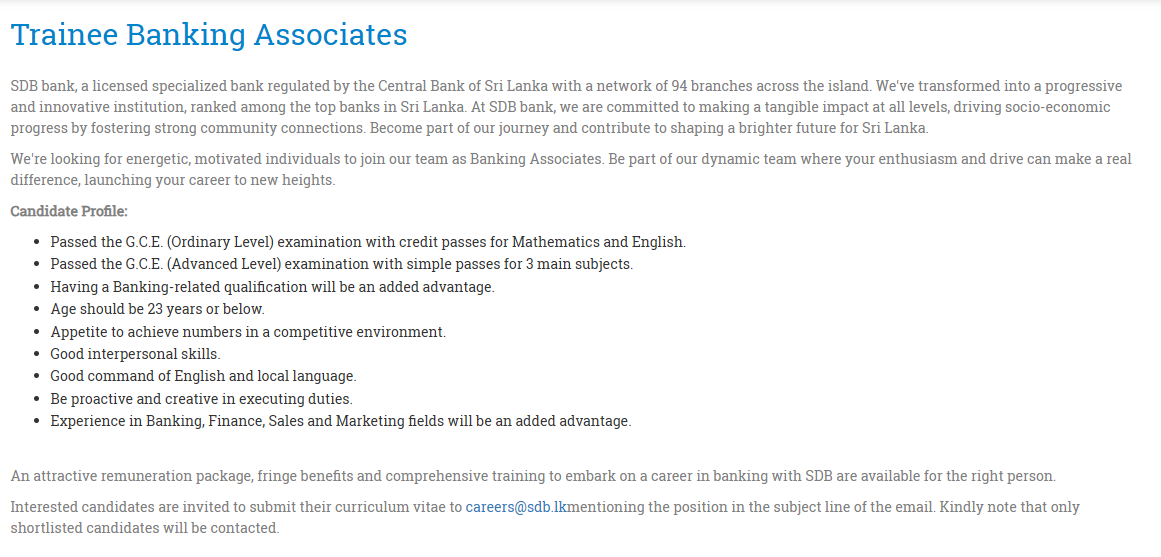Click the 'Experience in Banking, Finance' bullet
The image size is (1161, 557).
tap(341, 421)
